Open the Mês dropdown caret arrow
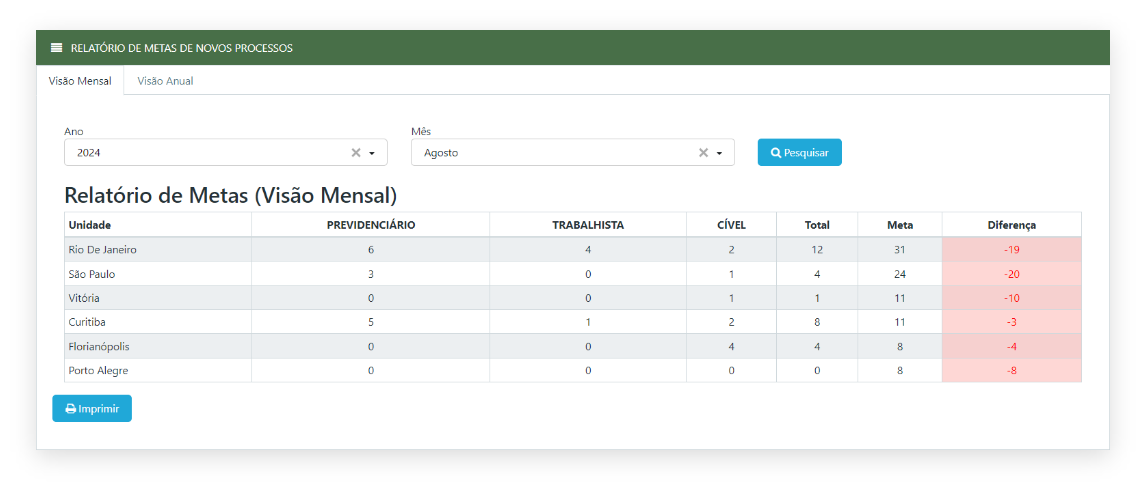This screenshot has height=492, width=1146. (719, 153)
